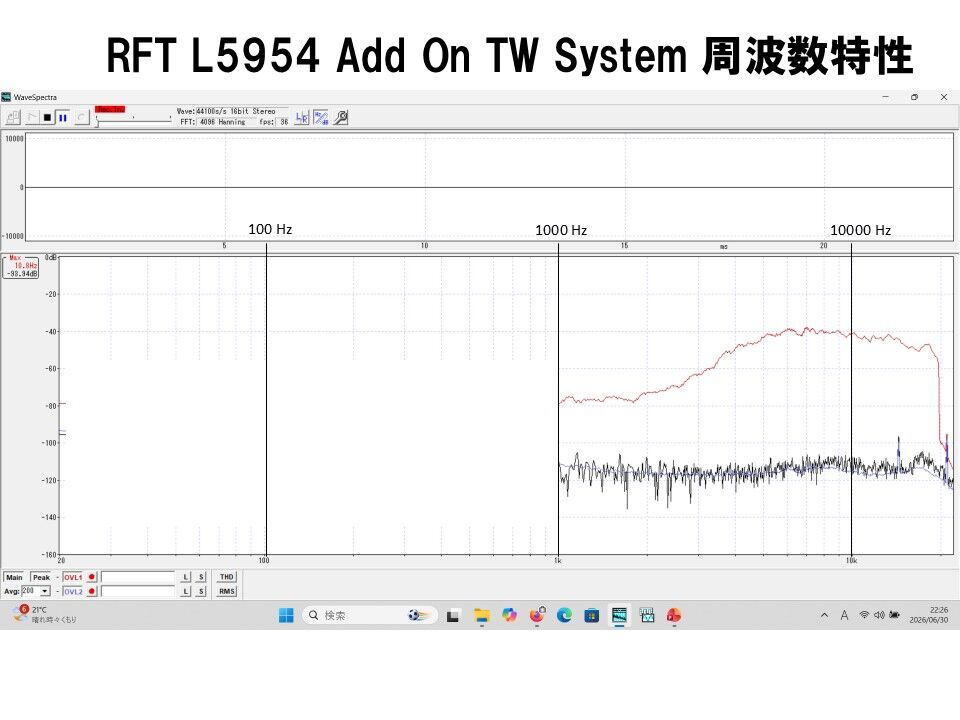Viewport: 960px width, 720px height.
Task: Click the WaveGene taskbar icon
Action: pyautogui.click(x=647, y=615)
